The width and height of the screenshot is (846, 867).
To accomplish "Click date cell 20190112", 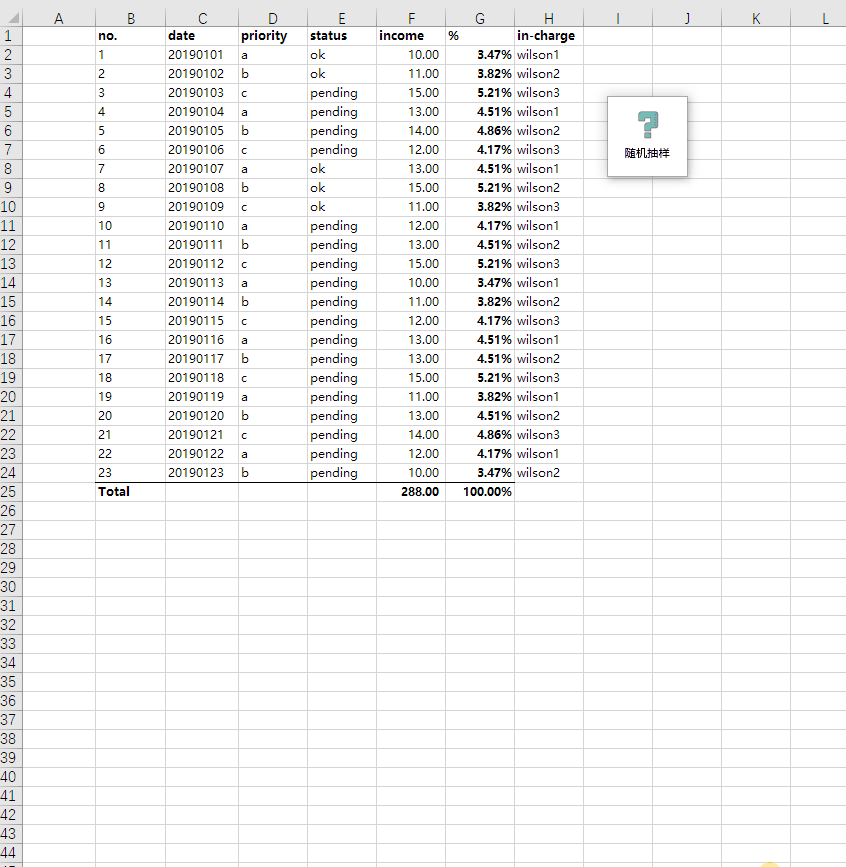I will click(201, 264).
